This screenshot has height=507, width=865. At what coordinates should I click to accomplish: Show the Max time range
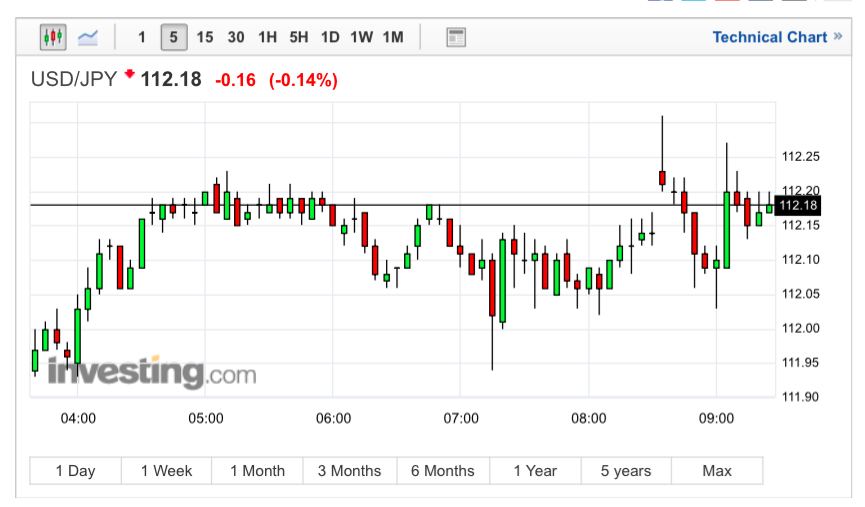click(x=717, y=471)
